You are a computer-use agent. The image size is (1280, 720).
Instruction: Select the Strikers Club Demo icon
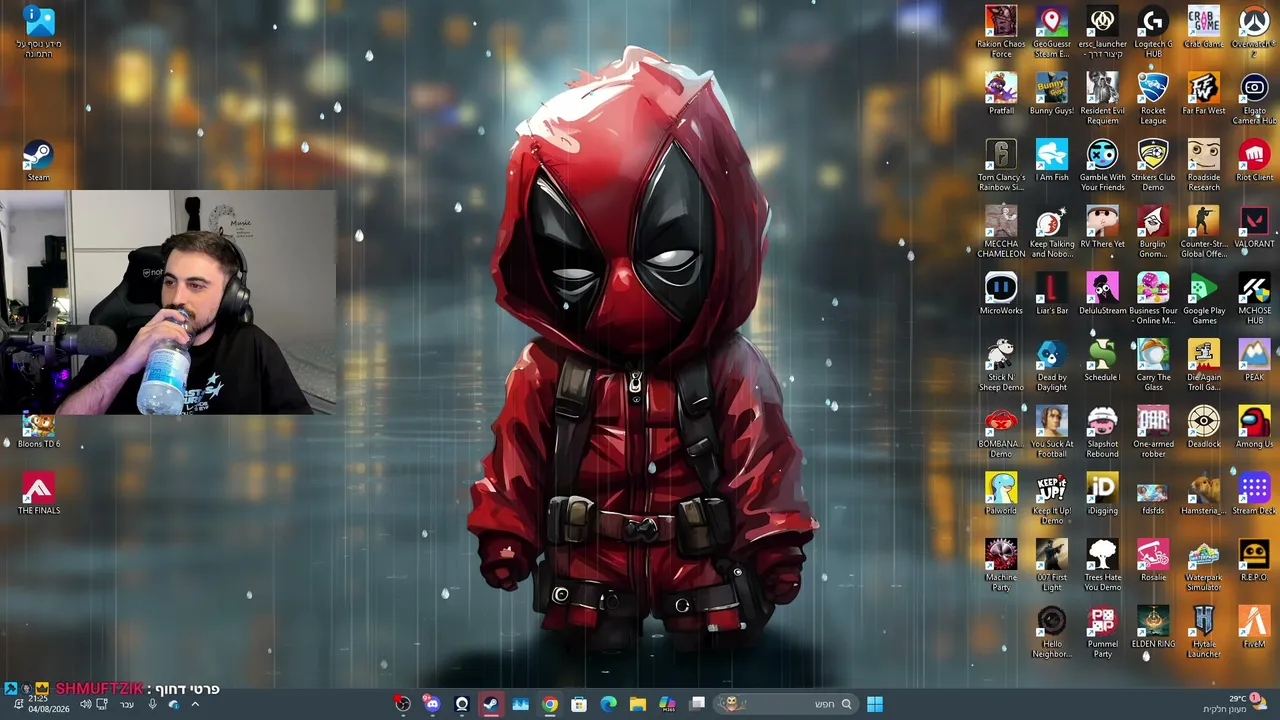click(1153, 165)
